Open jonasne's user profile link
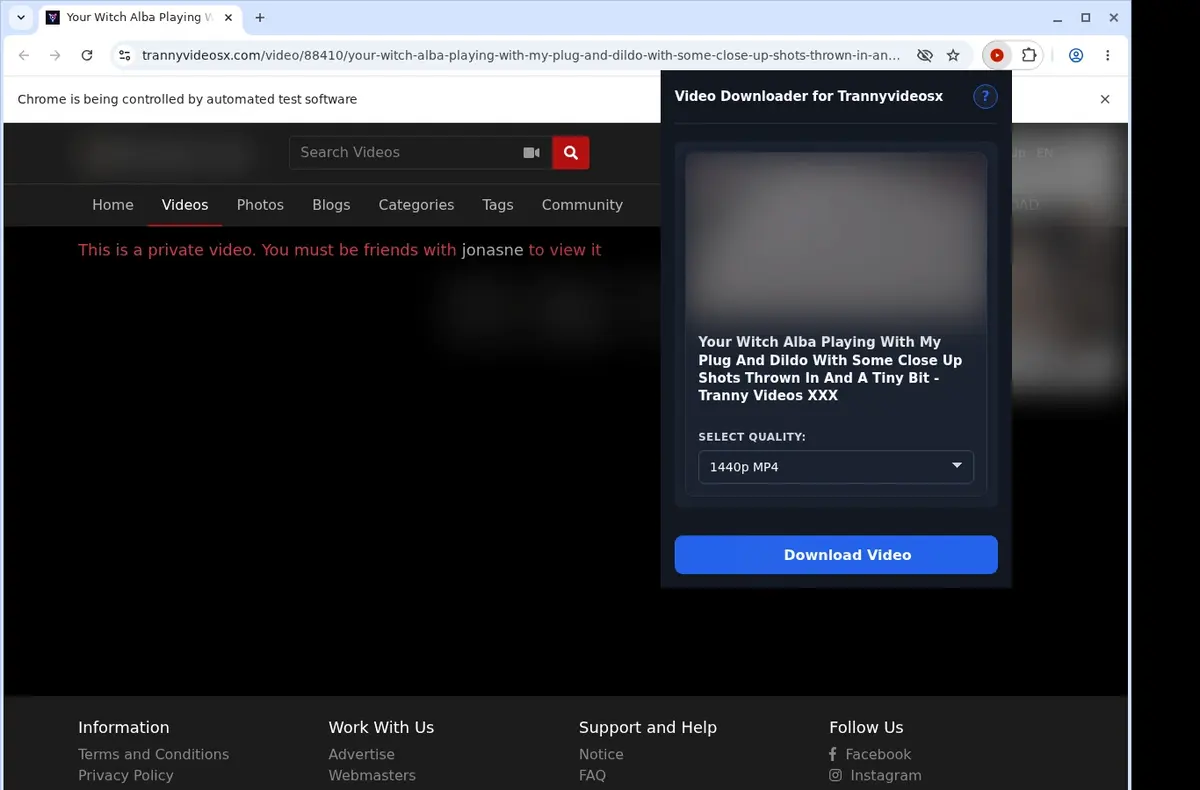This screenshot has height=790, width=1200. point(492,250)
